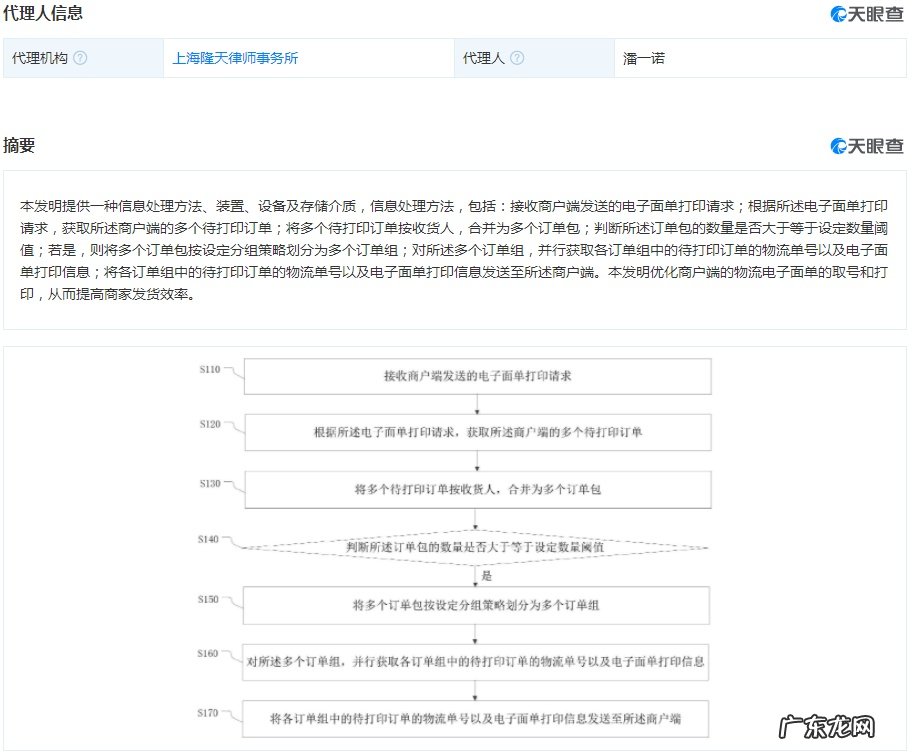Image resolution: width=913 pixels, height=756 pixels.
Task: Click the 天眼查 logo beside 摘要
Action: [x=866, y=145]
